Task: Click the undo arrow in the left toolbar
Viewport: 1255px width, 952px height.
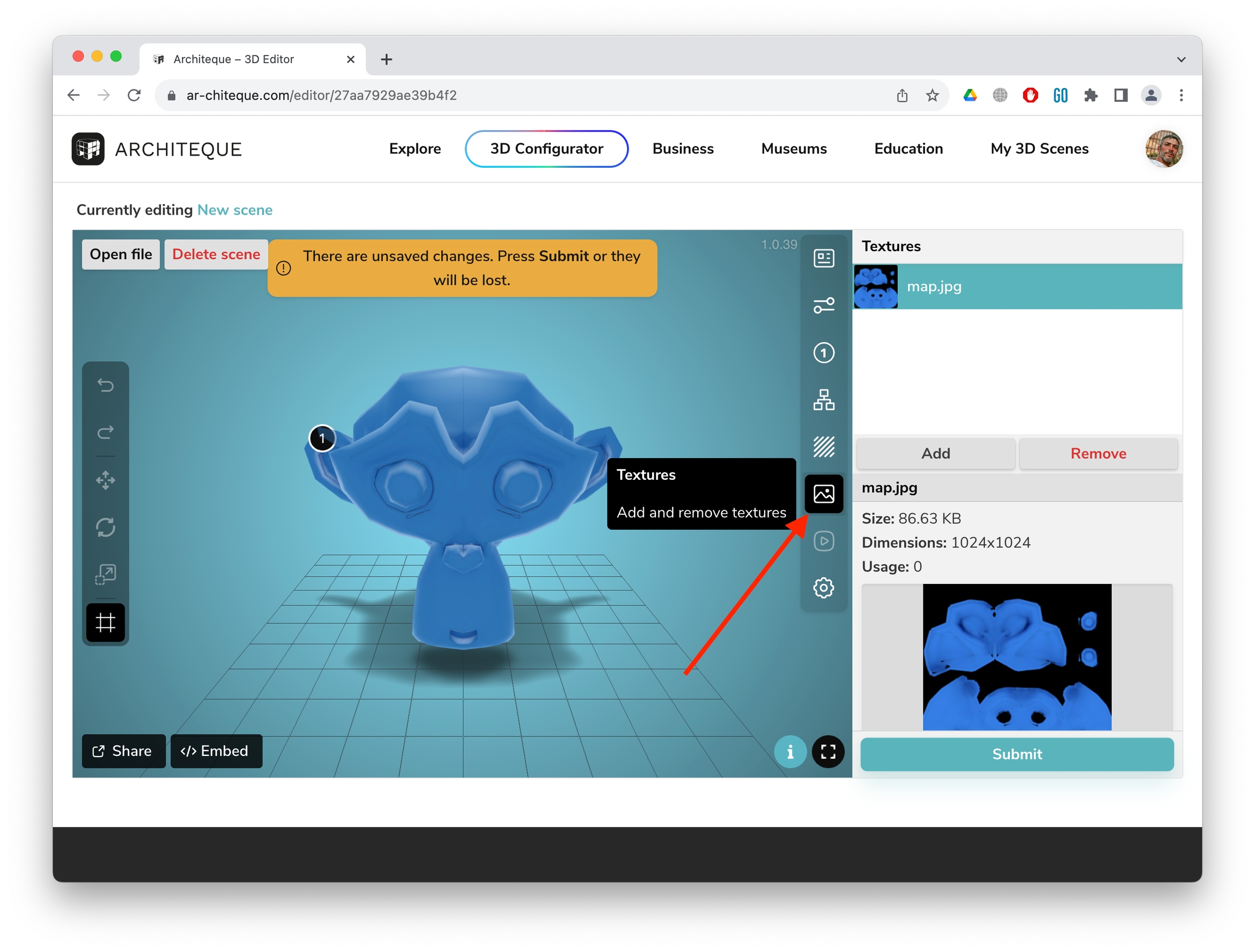Action: [106, 386]
